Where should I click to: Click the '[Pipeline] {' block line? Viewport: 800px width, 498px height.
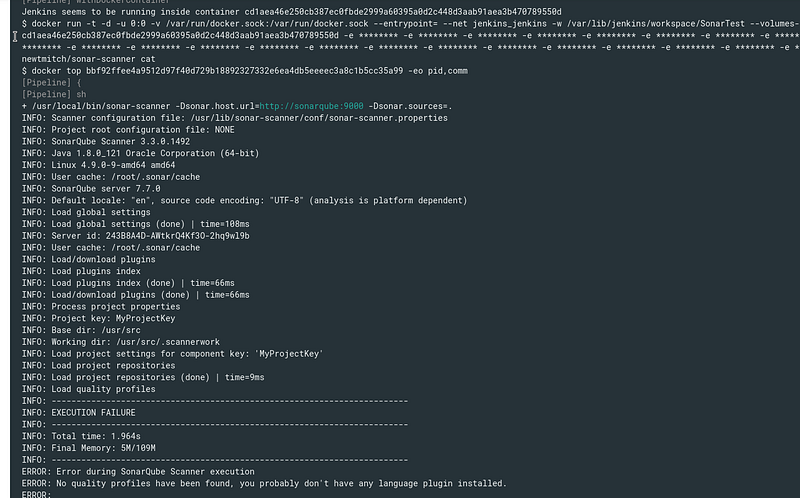click(52, 83)
